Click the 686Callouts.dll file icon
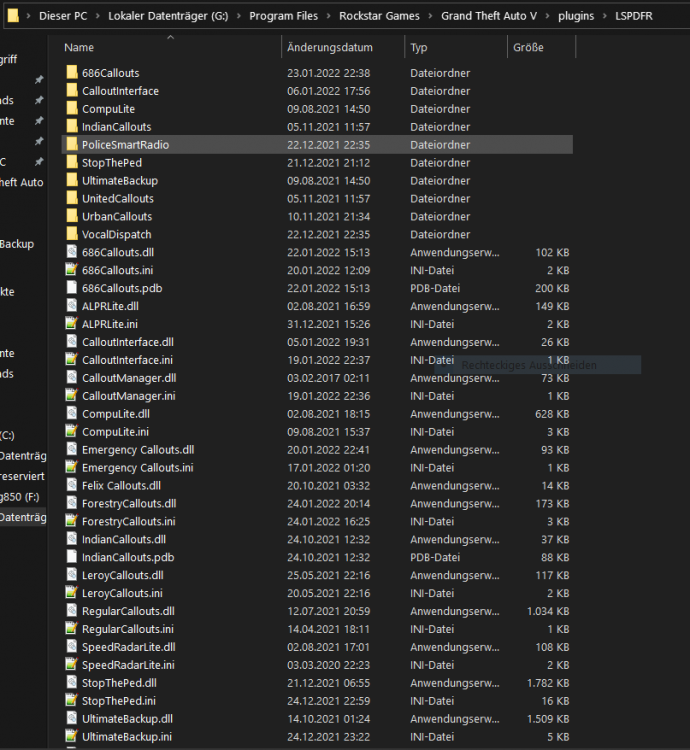 [x=72, y=252]
